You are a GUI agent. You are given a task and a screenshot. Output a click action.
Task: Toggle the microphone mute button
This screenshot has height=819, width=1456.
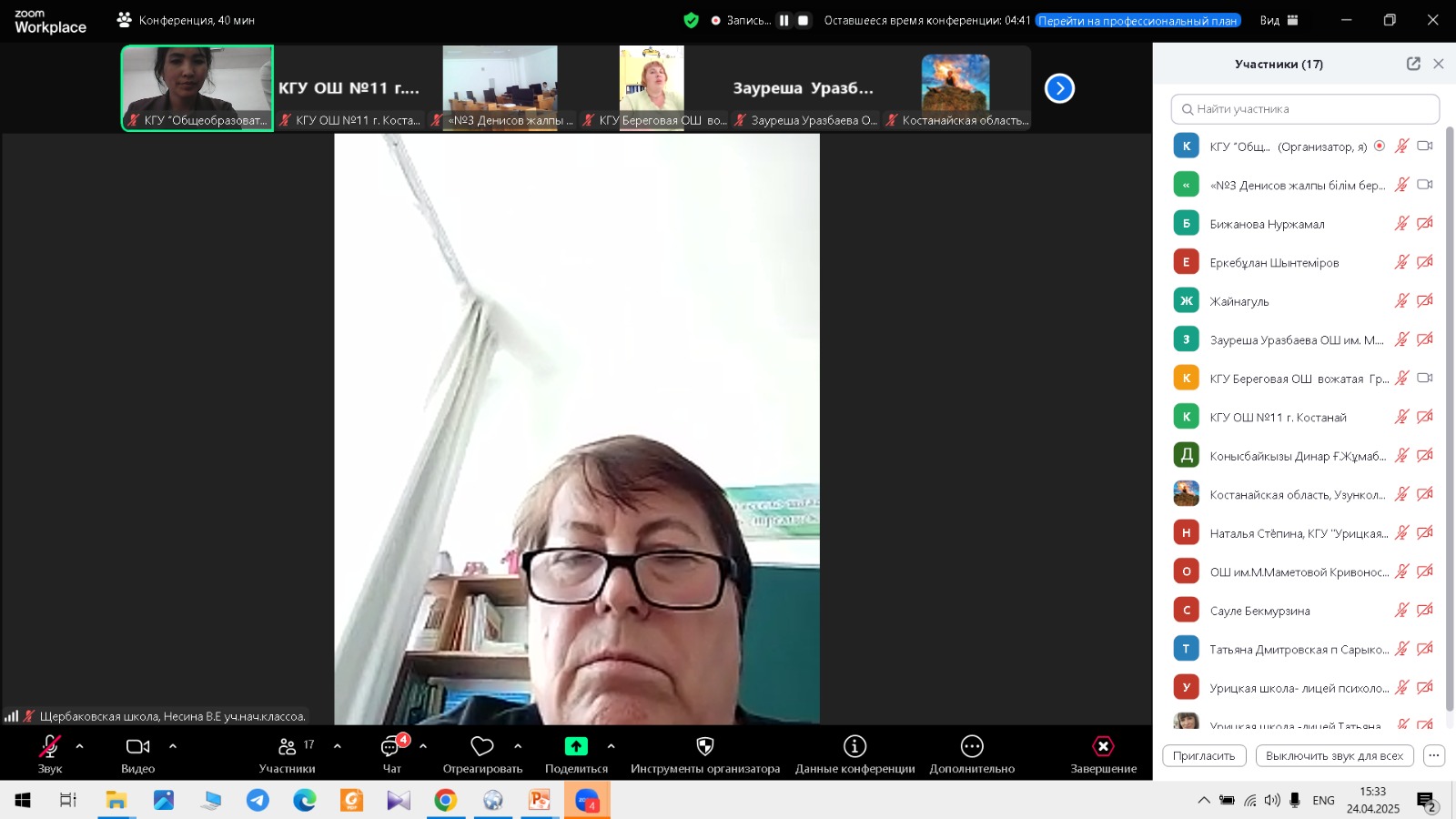coord(50,747)
